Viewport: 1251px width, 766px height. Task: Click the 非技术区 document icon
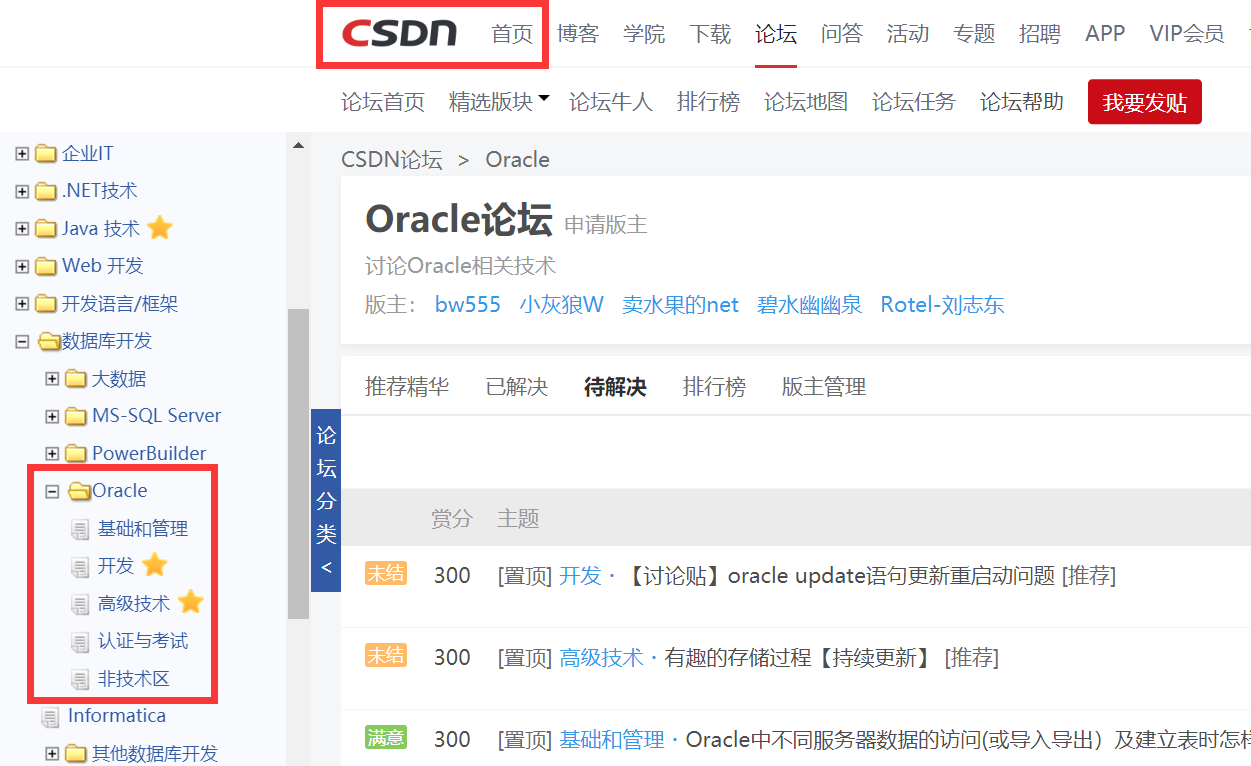(80, 680)
